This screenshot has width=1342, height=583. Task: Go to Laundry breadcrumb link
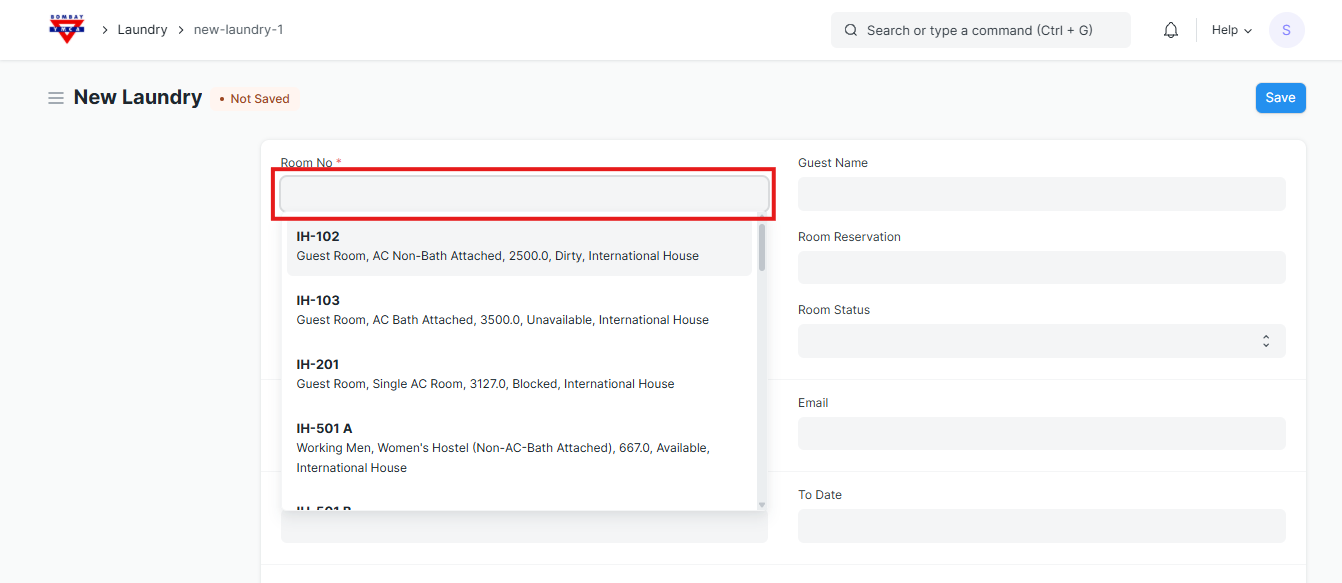coord(142,30)
